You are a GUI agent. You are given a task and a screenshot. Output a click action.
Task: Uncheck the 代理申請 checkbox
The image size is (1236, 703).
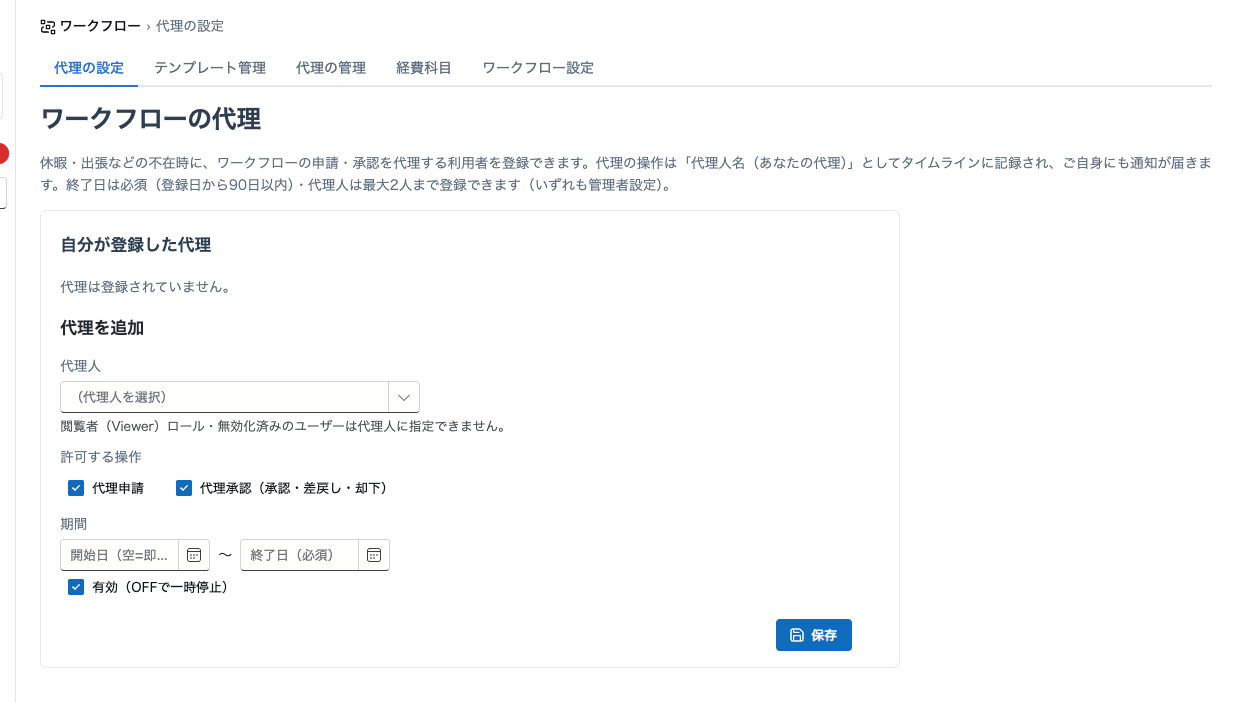coord(76,488)
